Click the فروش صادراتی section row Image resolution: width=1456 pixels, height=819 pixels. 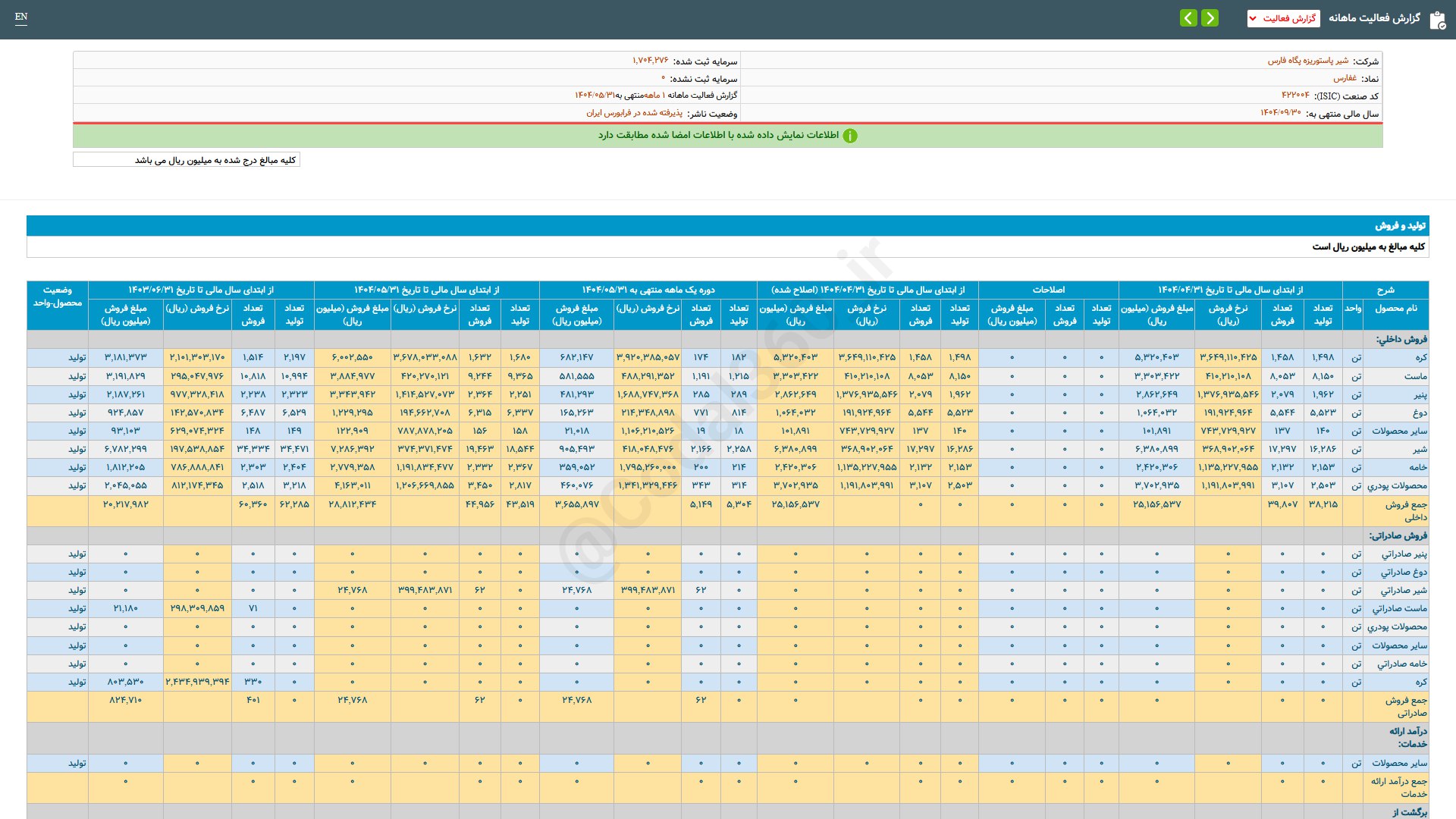[x=1398, y=535]
